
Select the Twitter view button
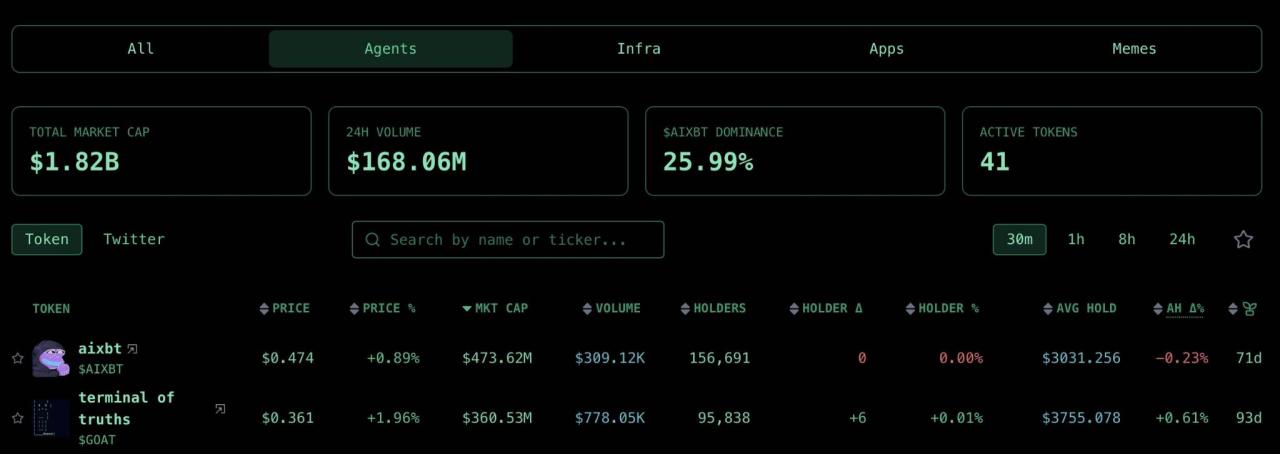134,239
